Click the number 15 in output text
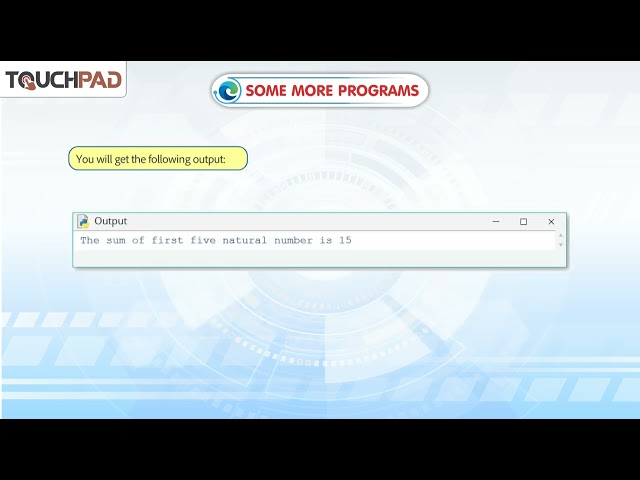 tap(345, 240)
